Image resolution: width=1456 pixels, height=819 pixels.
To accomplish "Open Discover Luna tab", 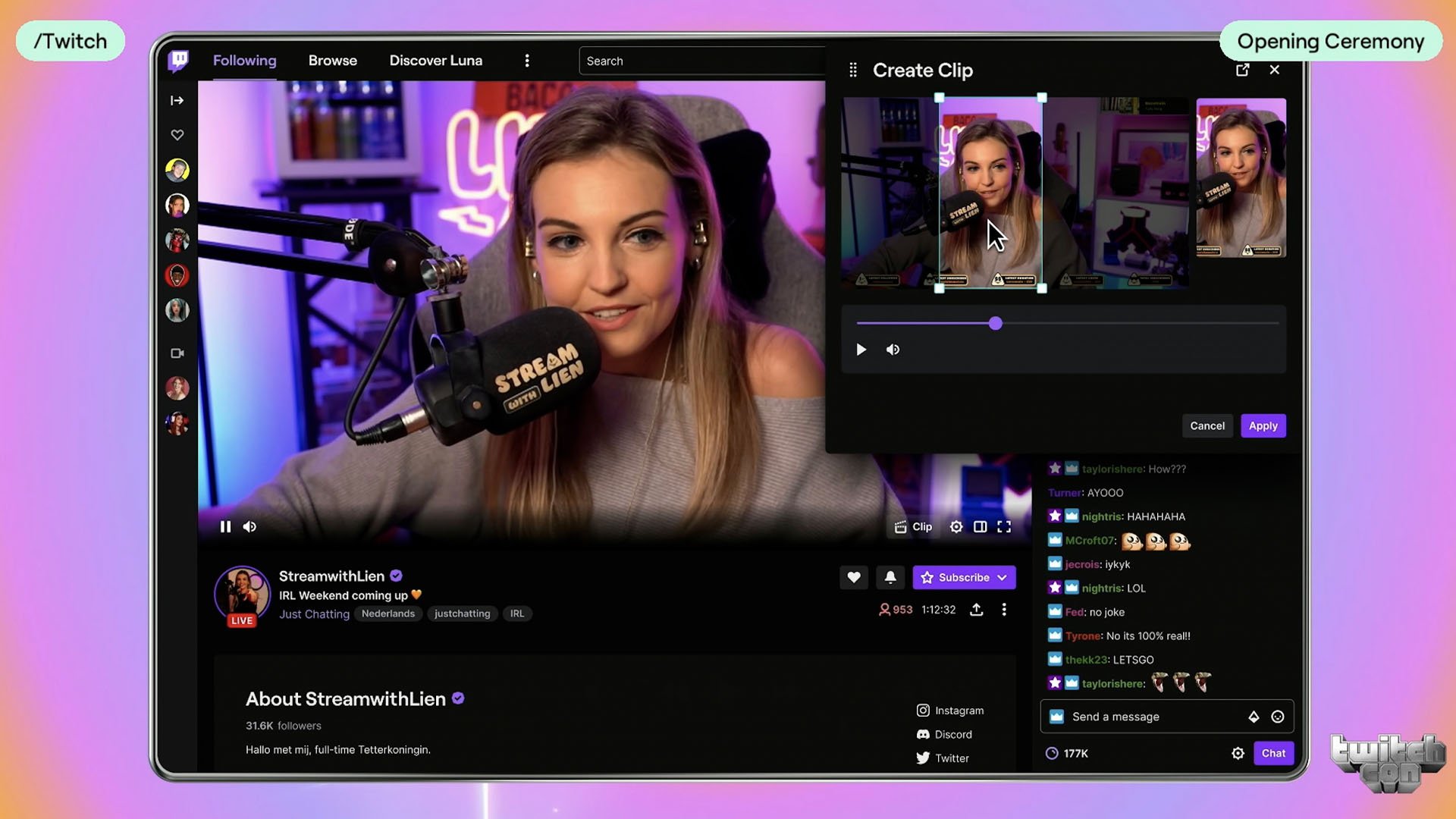I will [x=435, y=61].
